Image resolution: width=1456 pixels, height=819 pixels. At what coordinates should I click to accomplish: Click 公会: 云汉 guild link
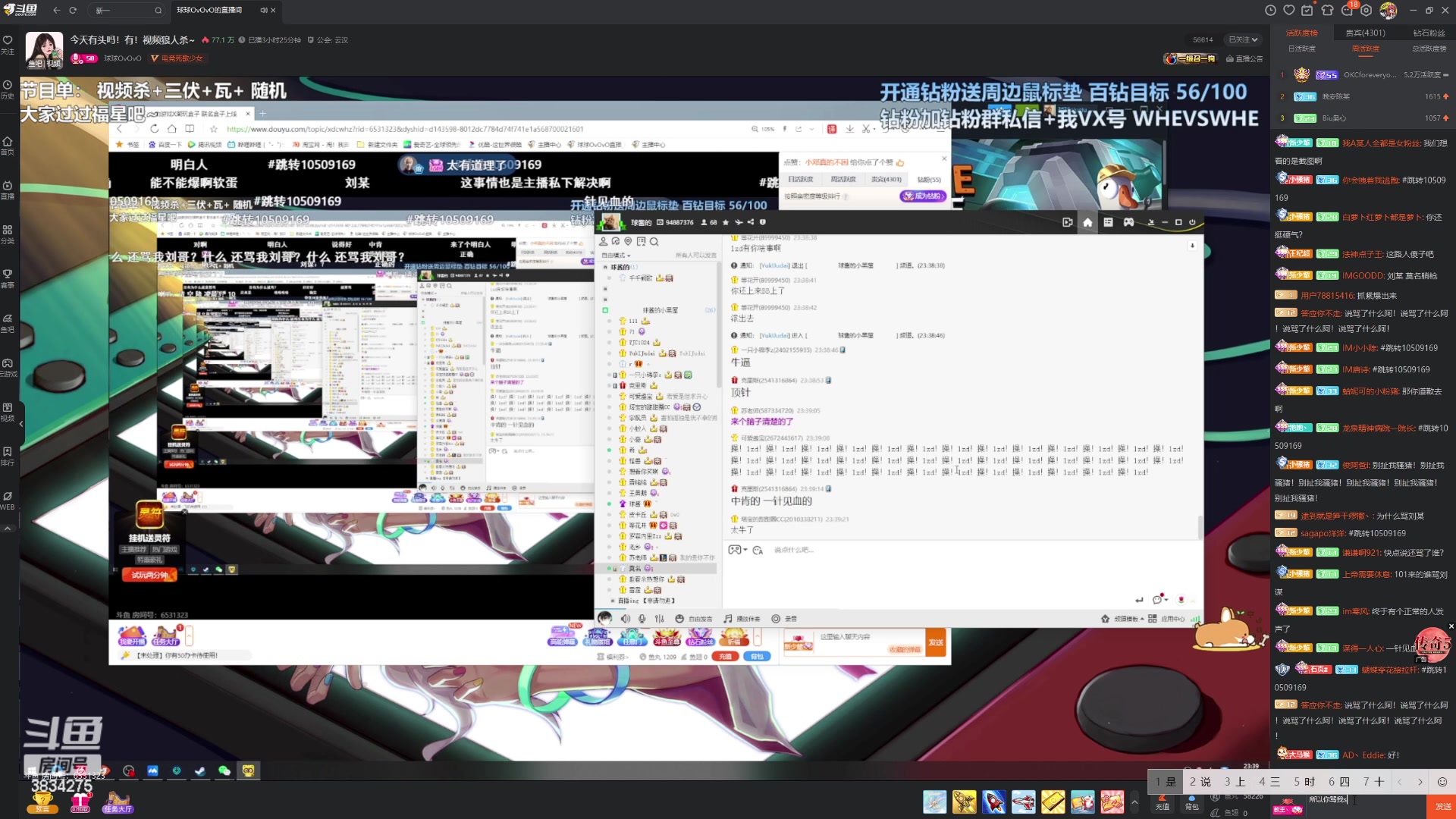(328, 40)
